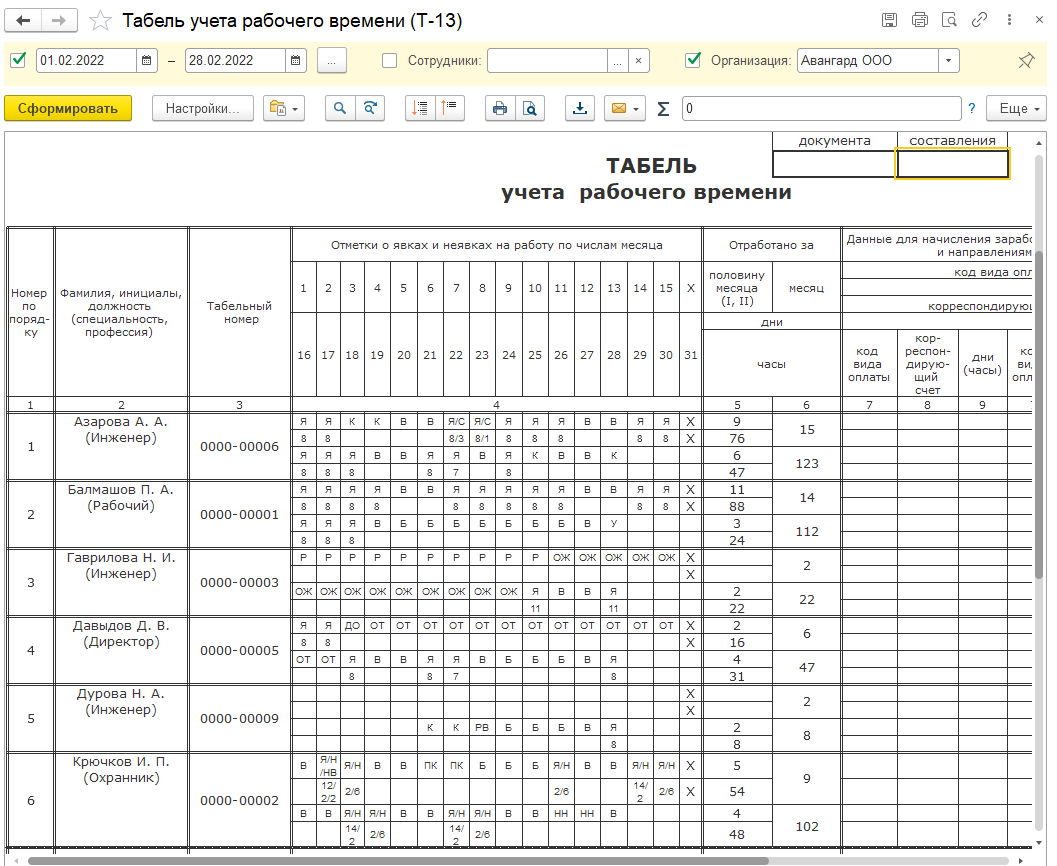Open the send by email dropdown arrow

pyautogui.click(x=637, y=109)
